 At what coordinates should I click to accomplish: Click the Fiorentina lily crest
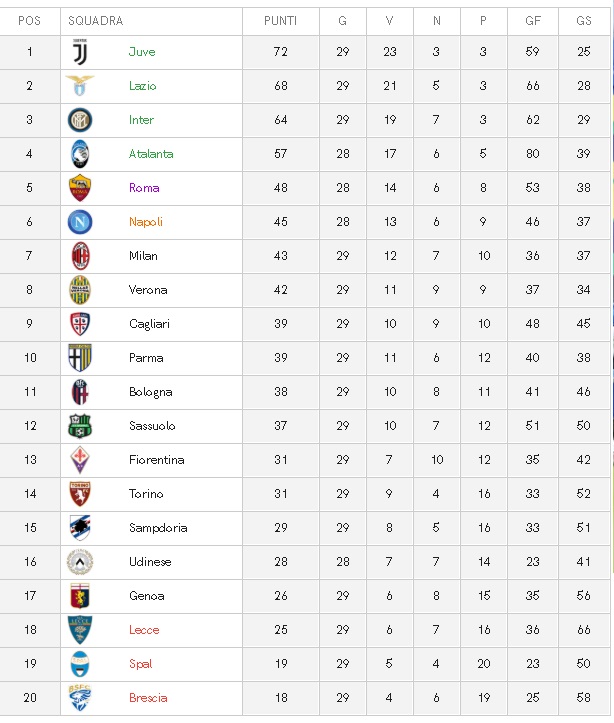click(x=80, y=460)
